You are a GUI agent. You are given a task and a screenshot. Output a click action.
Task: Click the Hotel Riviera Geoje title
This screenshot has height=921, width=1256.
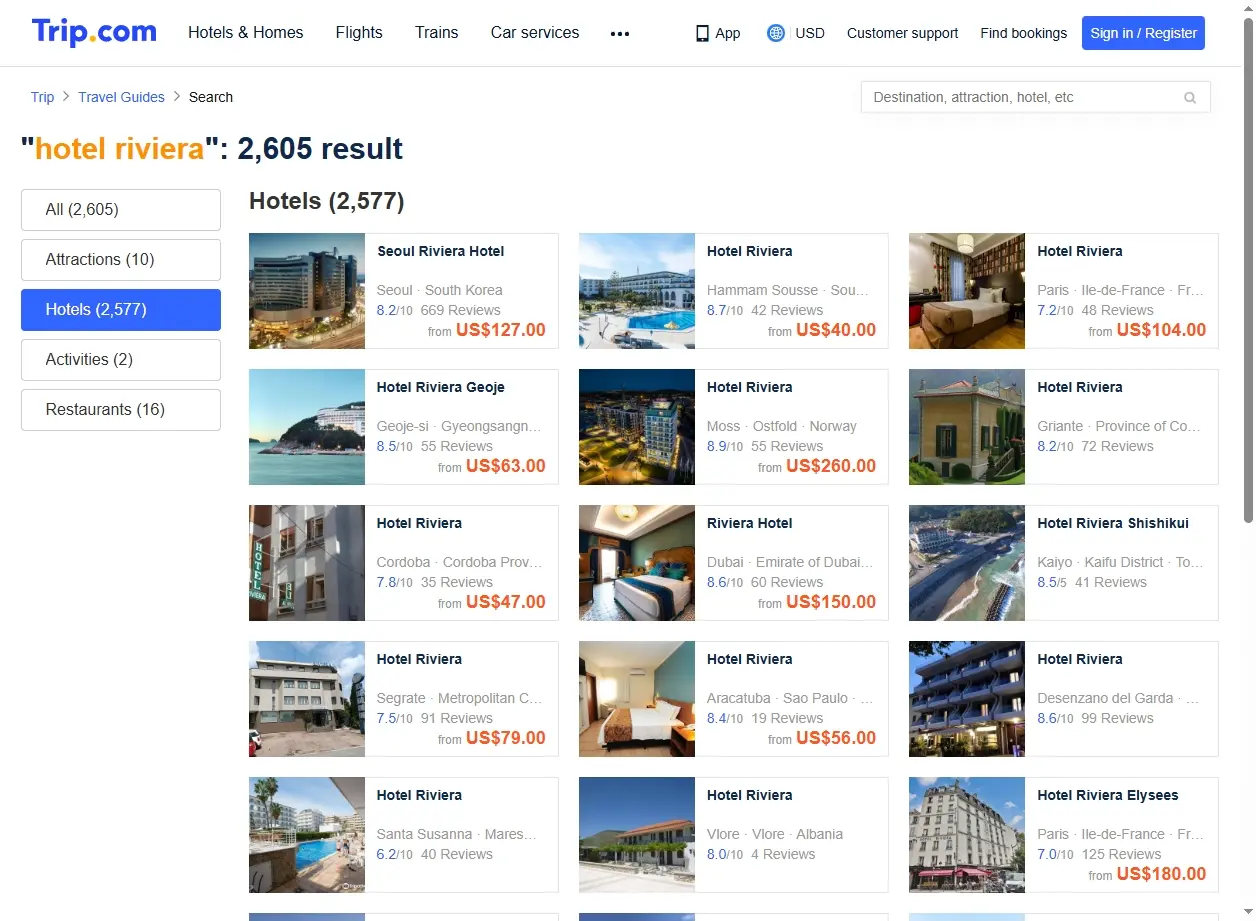pyautogui.click(x=440, y=387)
